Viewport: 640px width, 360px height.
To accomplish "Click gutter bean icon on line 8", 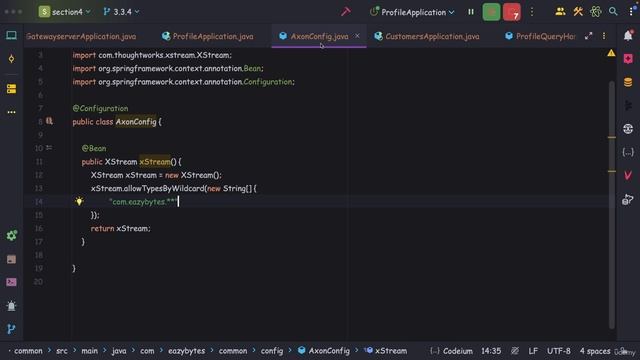I will (49, 121).
